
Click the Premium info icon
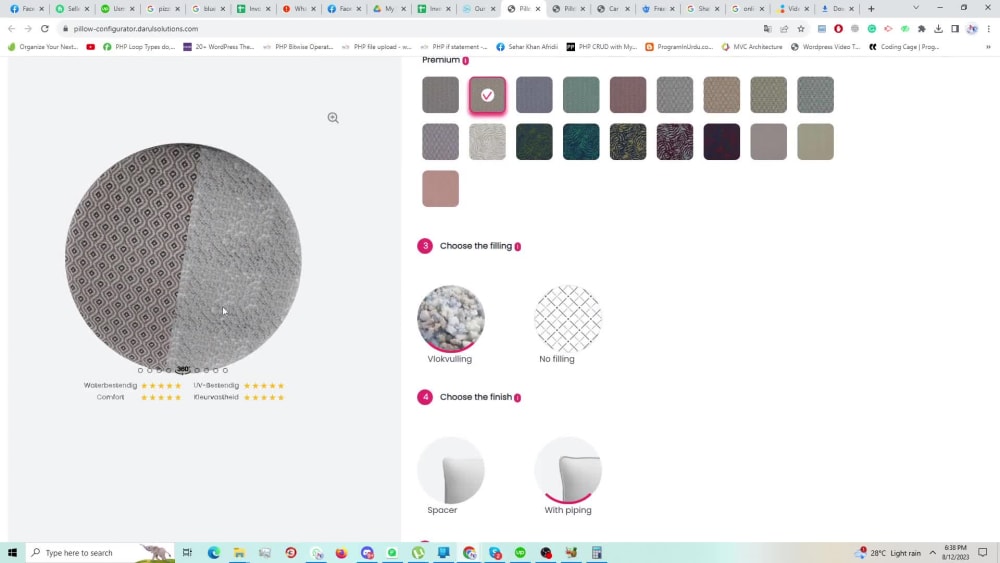466,61
